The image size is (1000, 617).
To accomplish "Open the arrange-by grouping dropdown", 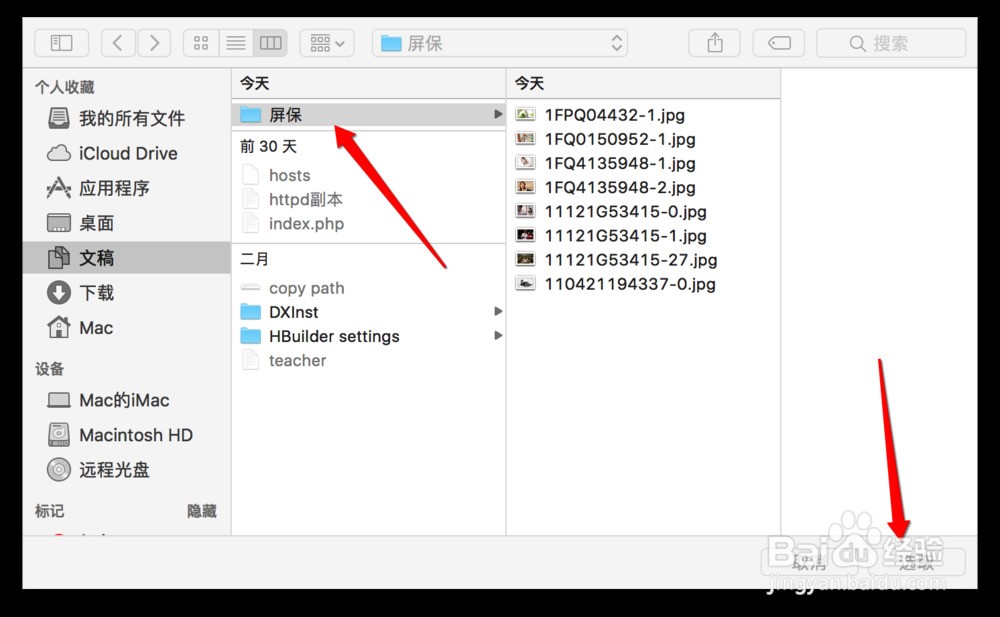I will (327, 43).
